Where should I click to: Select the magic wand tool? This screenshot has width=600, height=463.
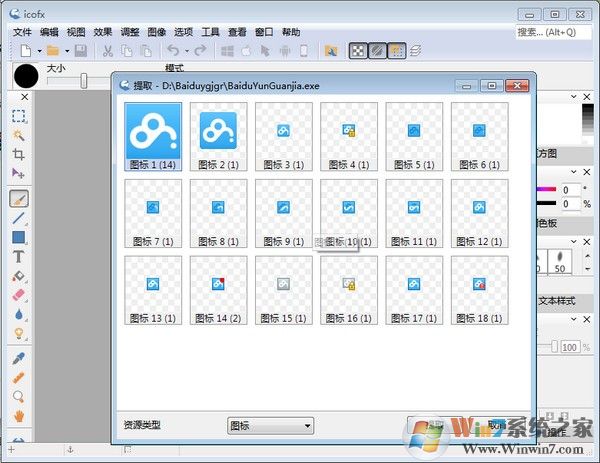coord(18,135)
